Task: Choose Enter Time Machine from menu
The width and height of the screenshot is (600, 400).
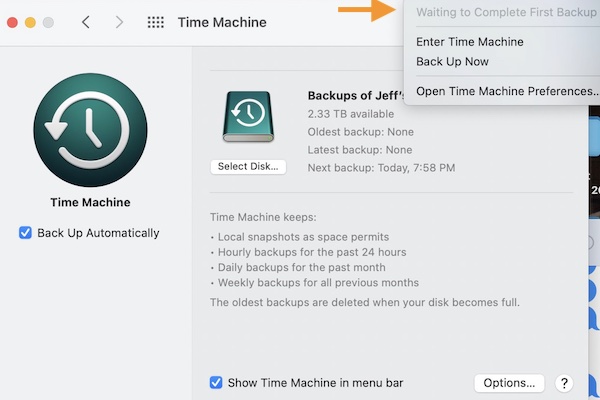Action: point(470,41)
